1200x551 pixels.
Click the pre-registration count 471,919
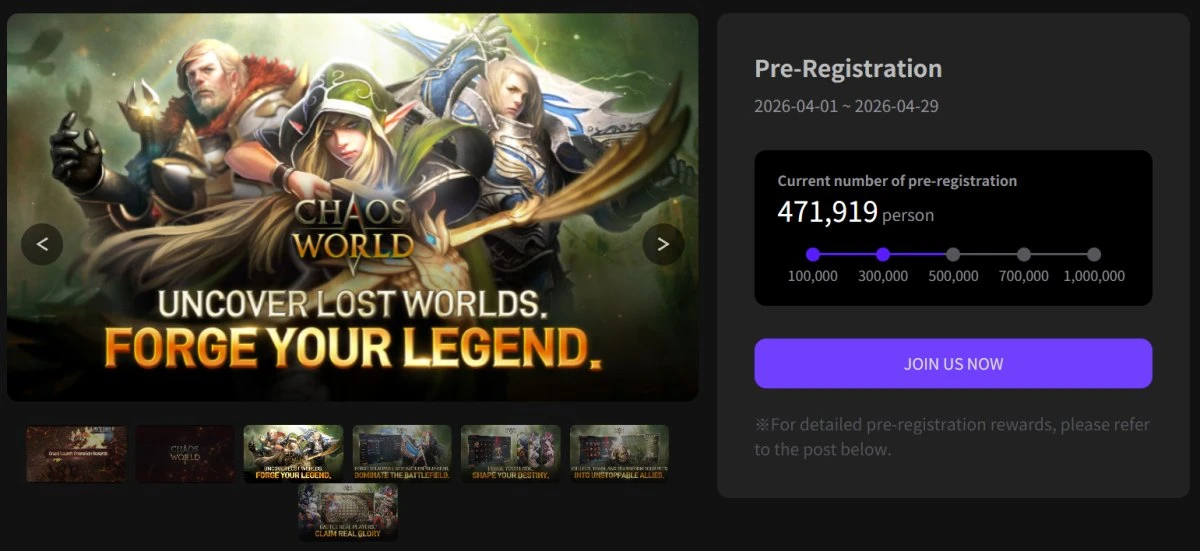pyautogui.click(x=828, y=212)
